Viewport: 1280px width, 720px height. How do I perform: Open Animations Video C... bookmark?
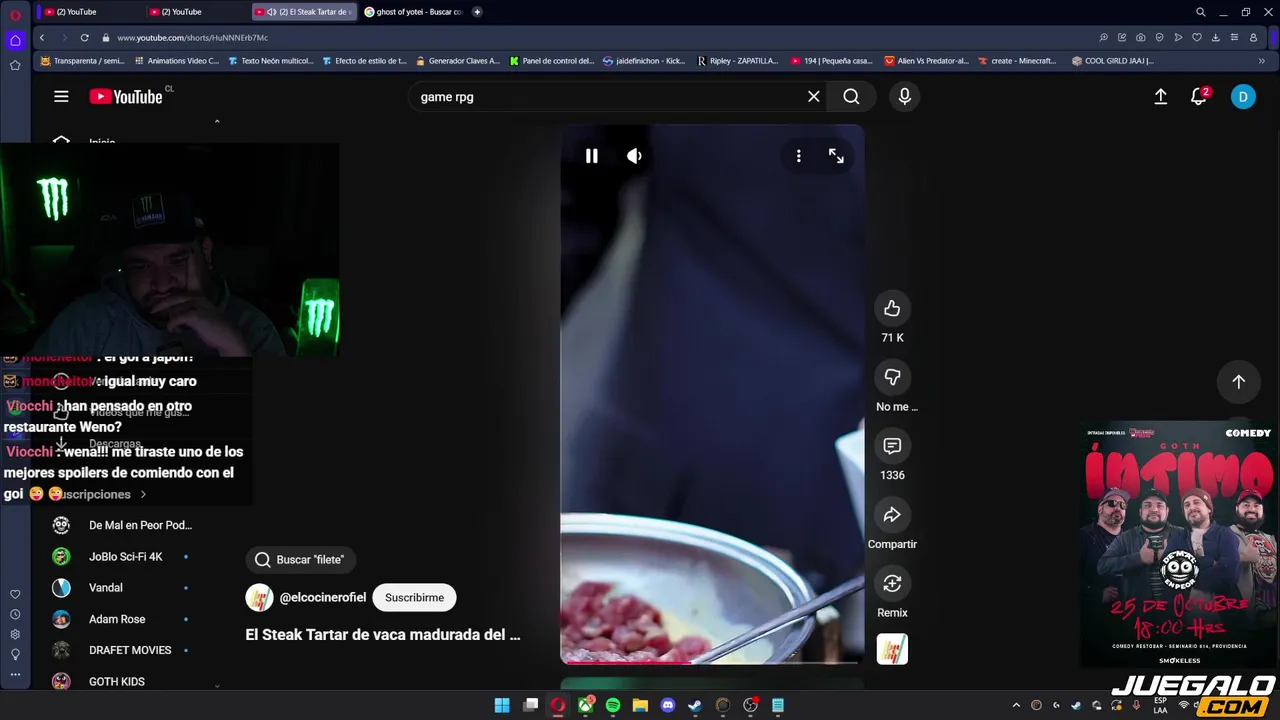176,61
